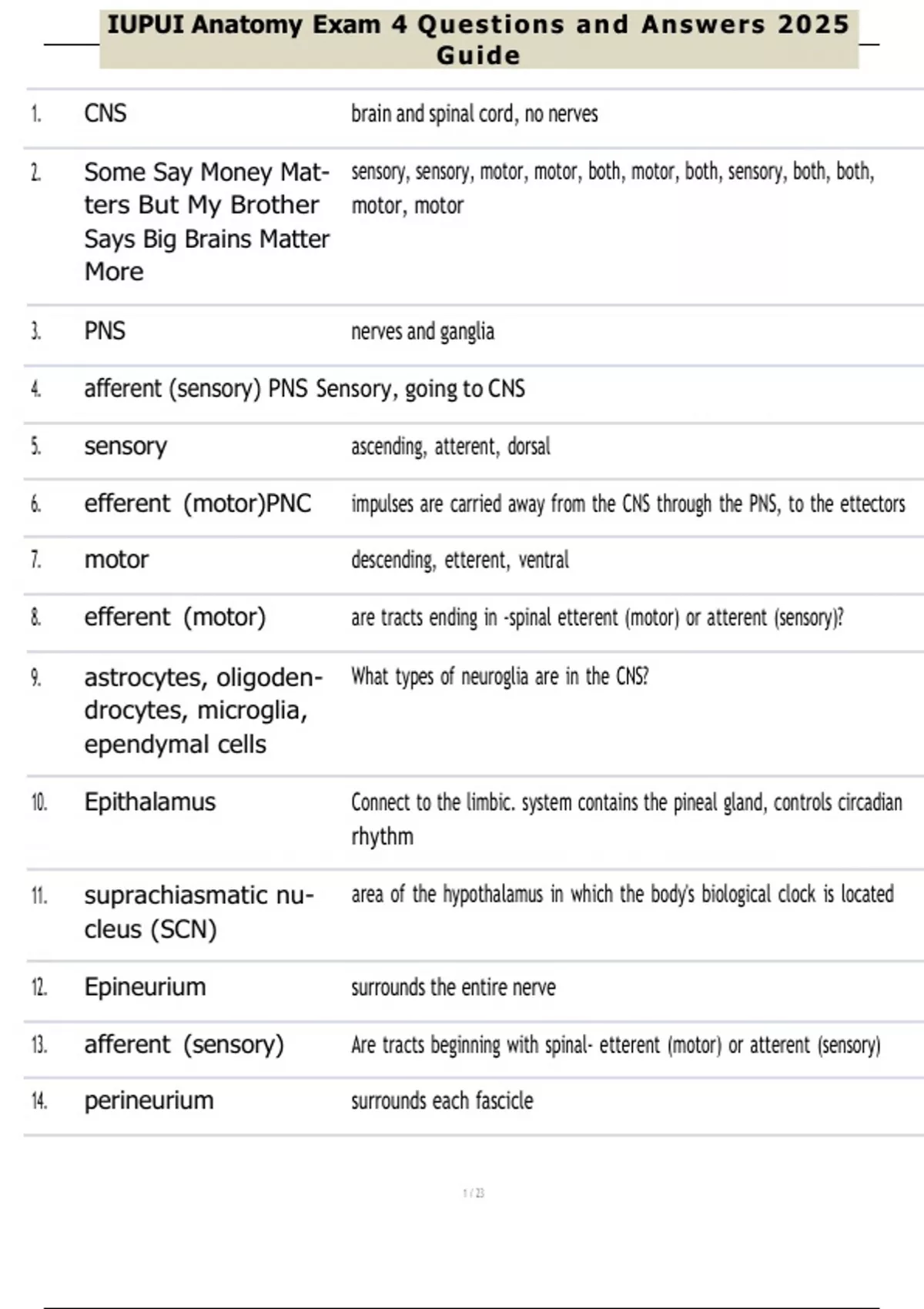924x1309 pixels.
Task: Click 'suprachiasmatic nucleus (SCN)' term
Action: pyautogui.click(x=199, y=912)
